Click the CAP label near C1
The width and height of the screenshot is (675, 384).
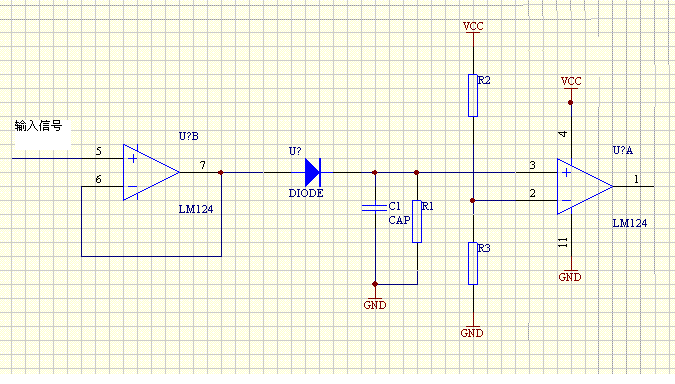point(399,220)
